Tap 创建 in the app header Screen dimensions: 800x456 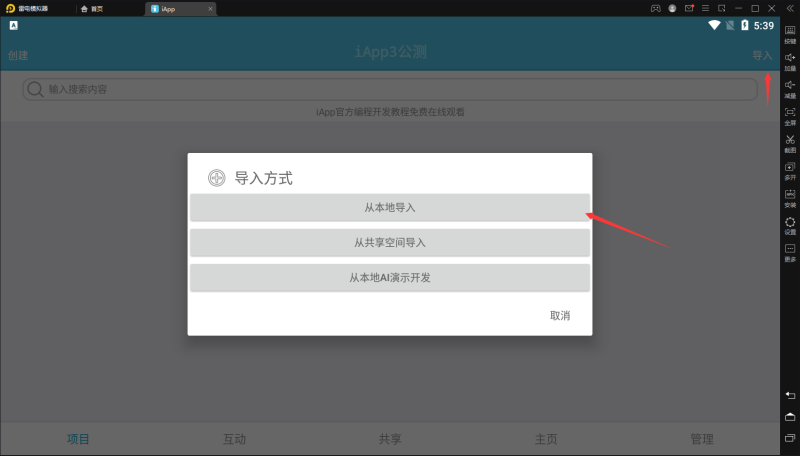click(x=18, y=56)
